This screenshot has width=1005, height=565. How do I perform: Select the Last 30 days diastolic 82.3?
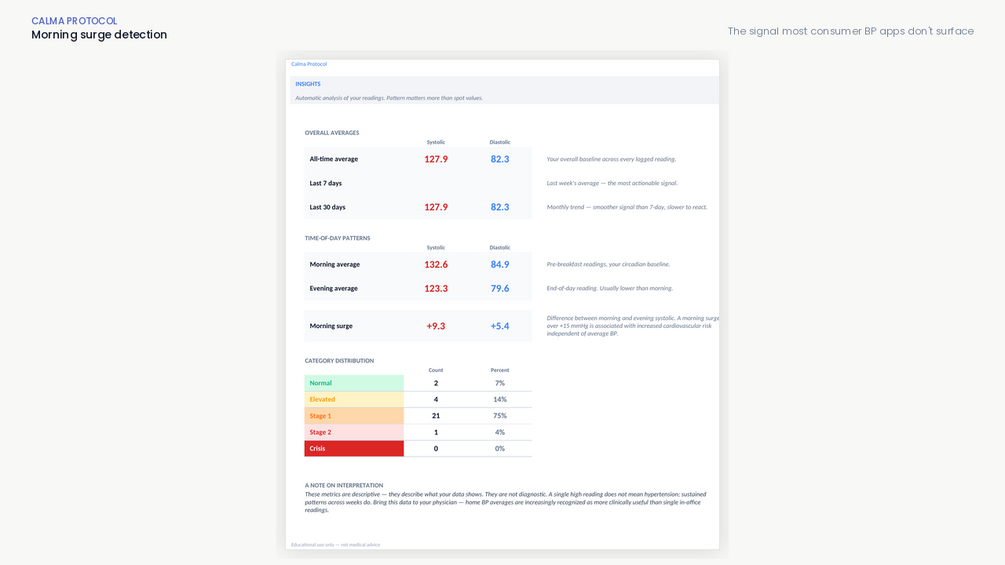pyautogui.click(x=500, y=207)
